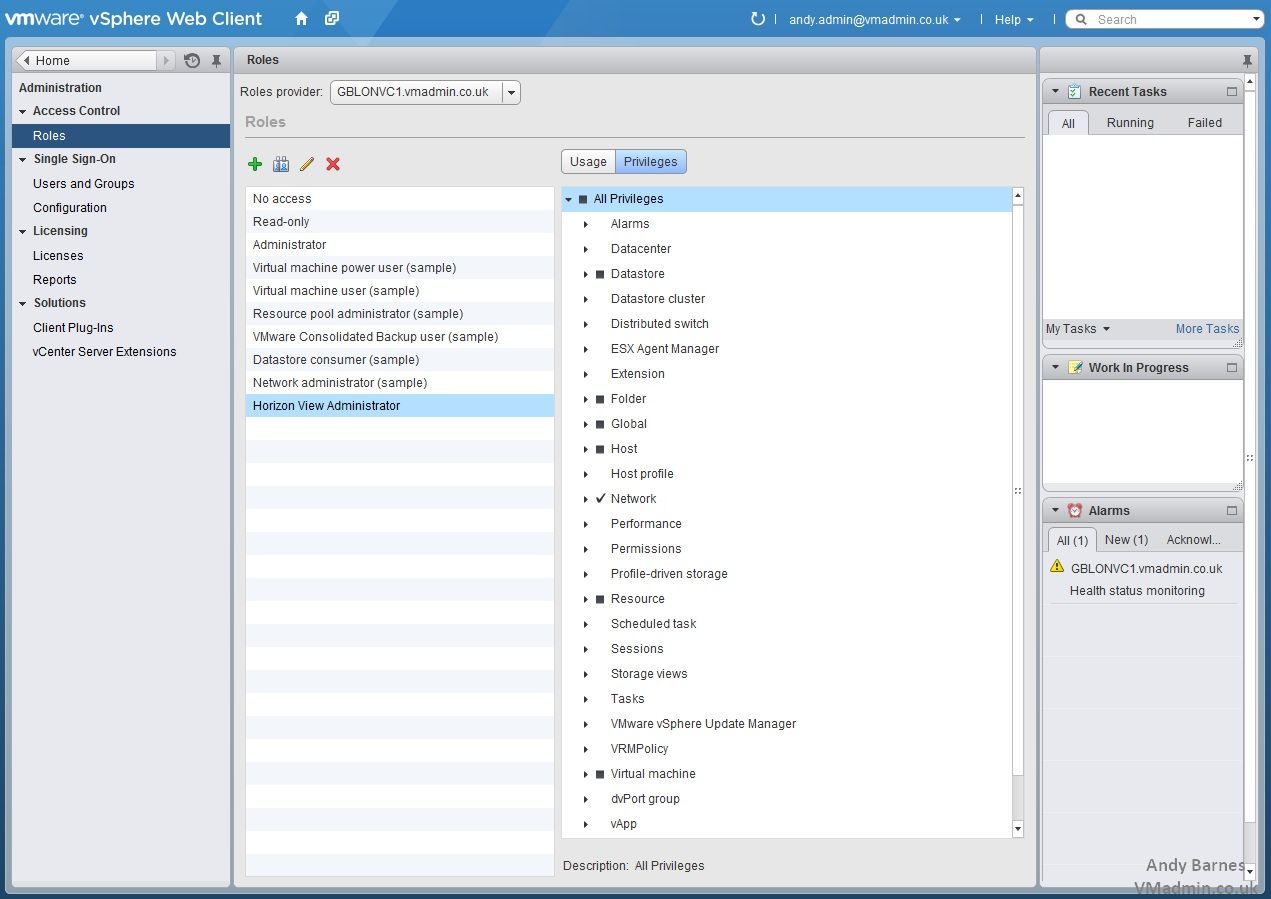This screenshot has width=1271, height=899.
Task: Expand the vApp privilege node
Action: [x=586, y=824]
